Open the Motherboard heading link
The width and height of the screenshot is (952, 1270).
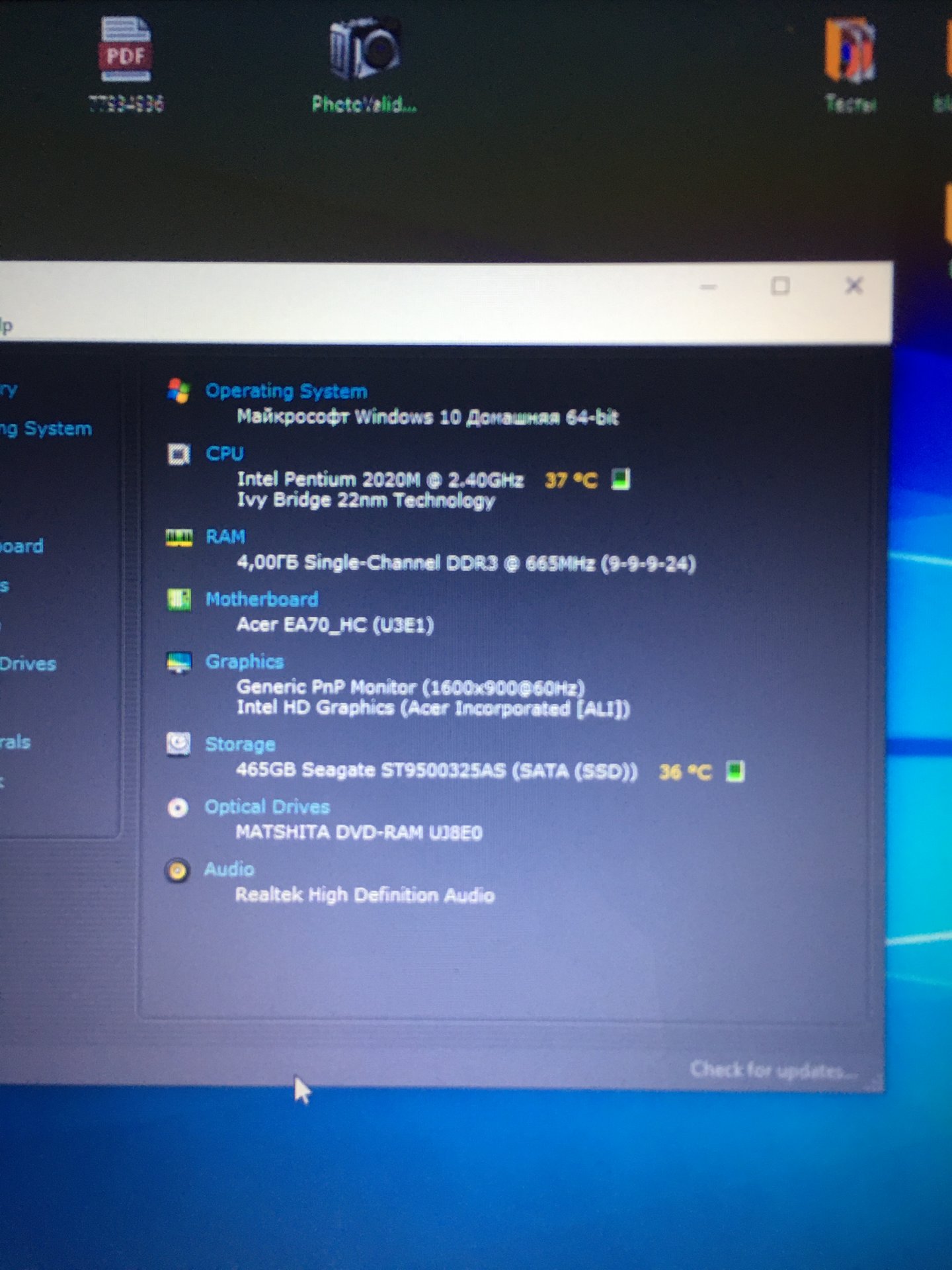pos(262,599)
